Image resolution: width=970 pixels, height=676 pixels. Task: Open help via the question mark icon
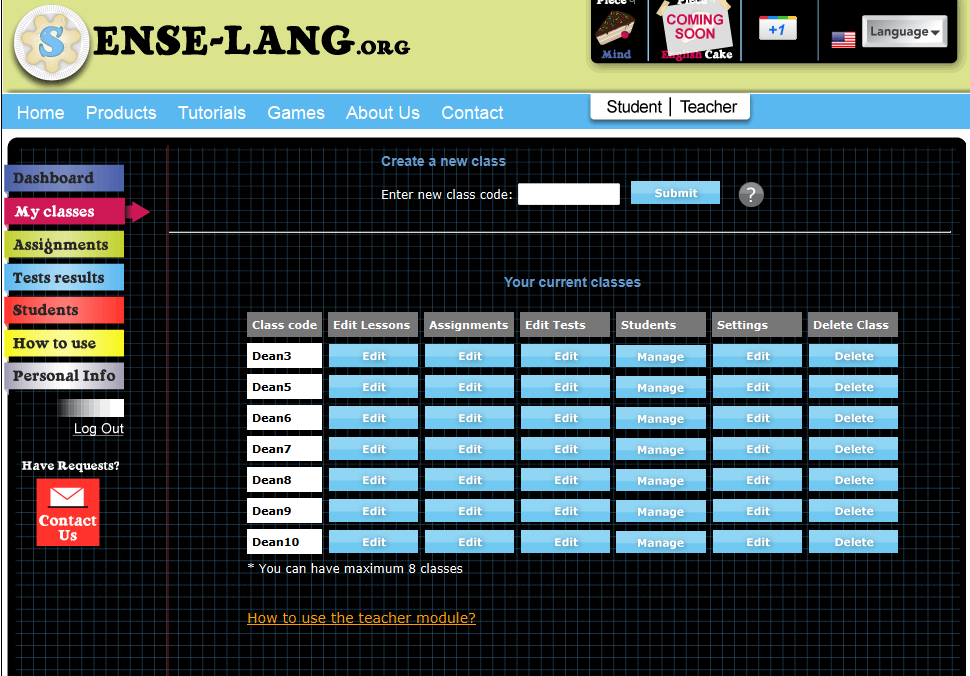coord(751,194)
